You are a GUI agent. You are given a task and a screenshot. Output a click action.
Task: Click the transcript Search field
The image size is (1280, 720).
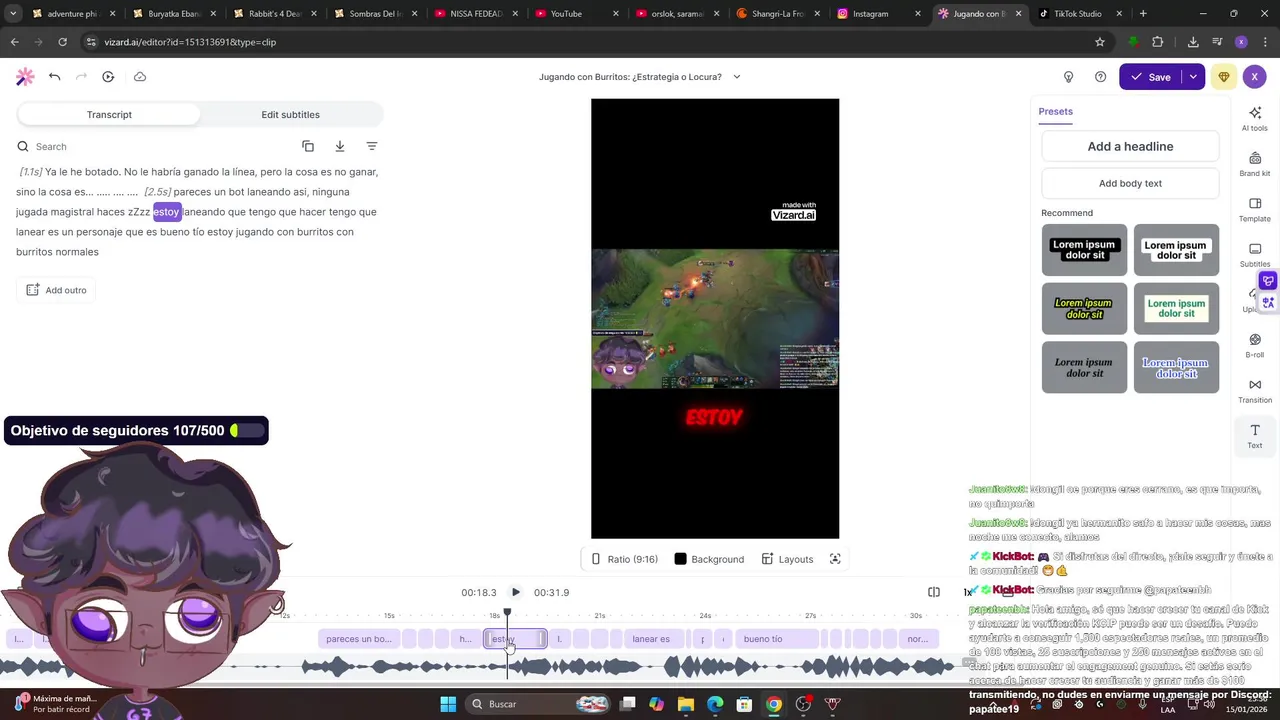click(155, 146)
